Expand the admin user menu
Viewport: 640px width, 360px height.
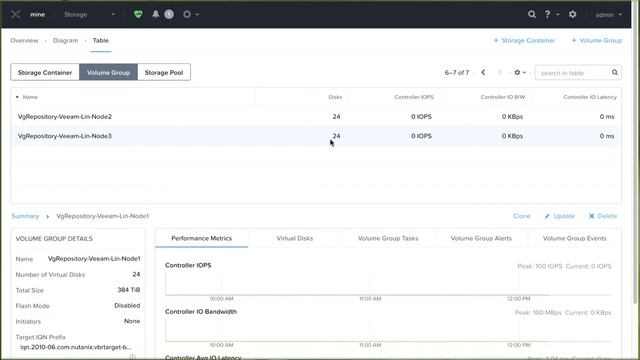pos(609,15)
